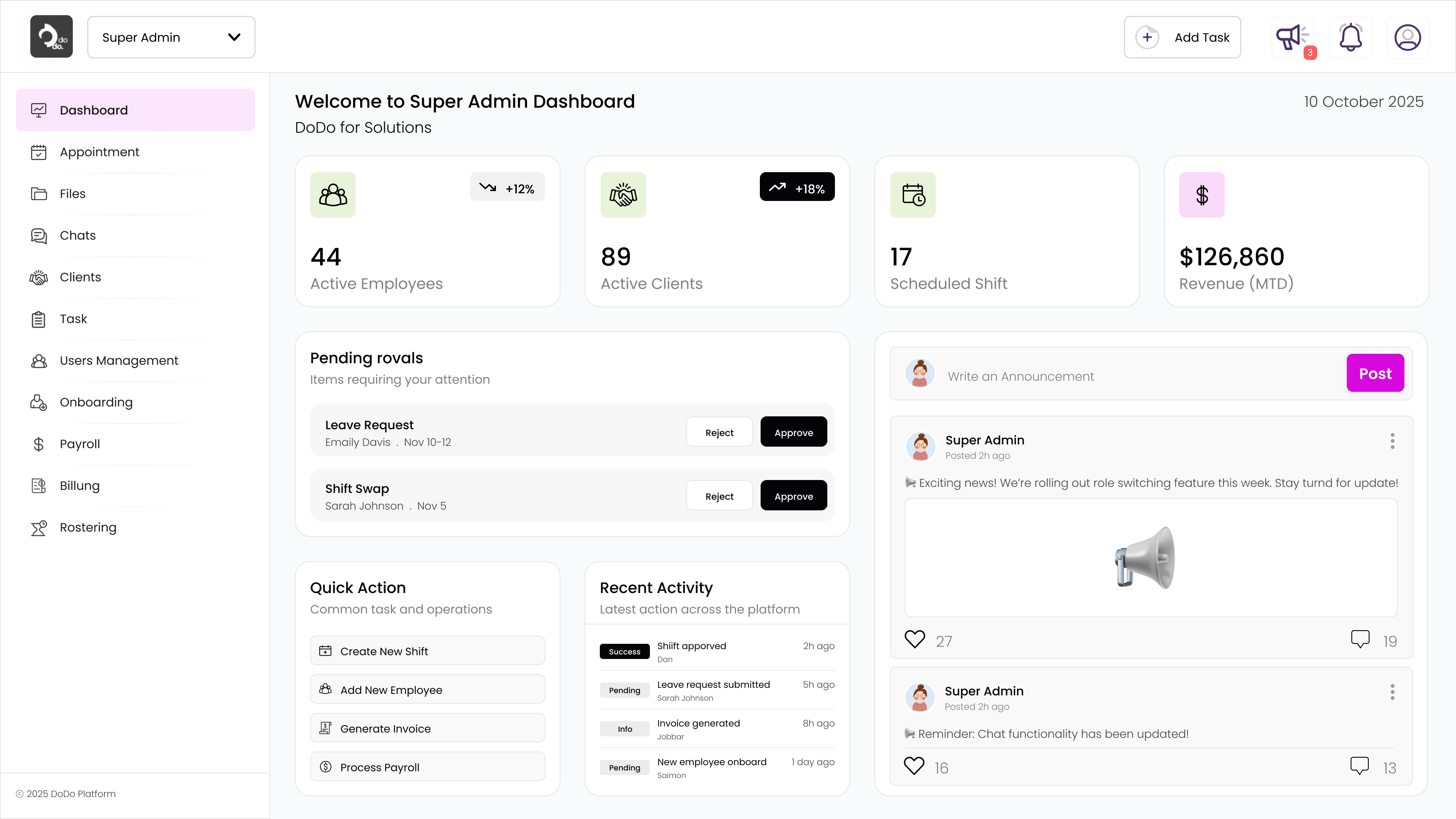1456x819 pixels.
Task: Approve Emaily Davis leave request
Action: 794,432
